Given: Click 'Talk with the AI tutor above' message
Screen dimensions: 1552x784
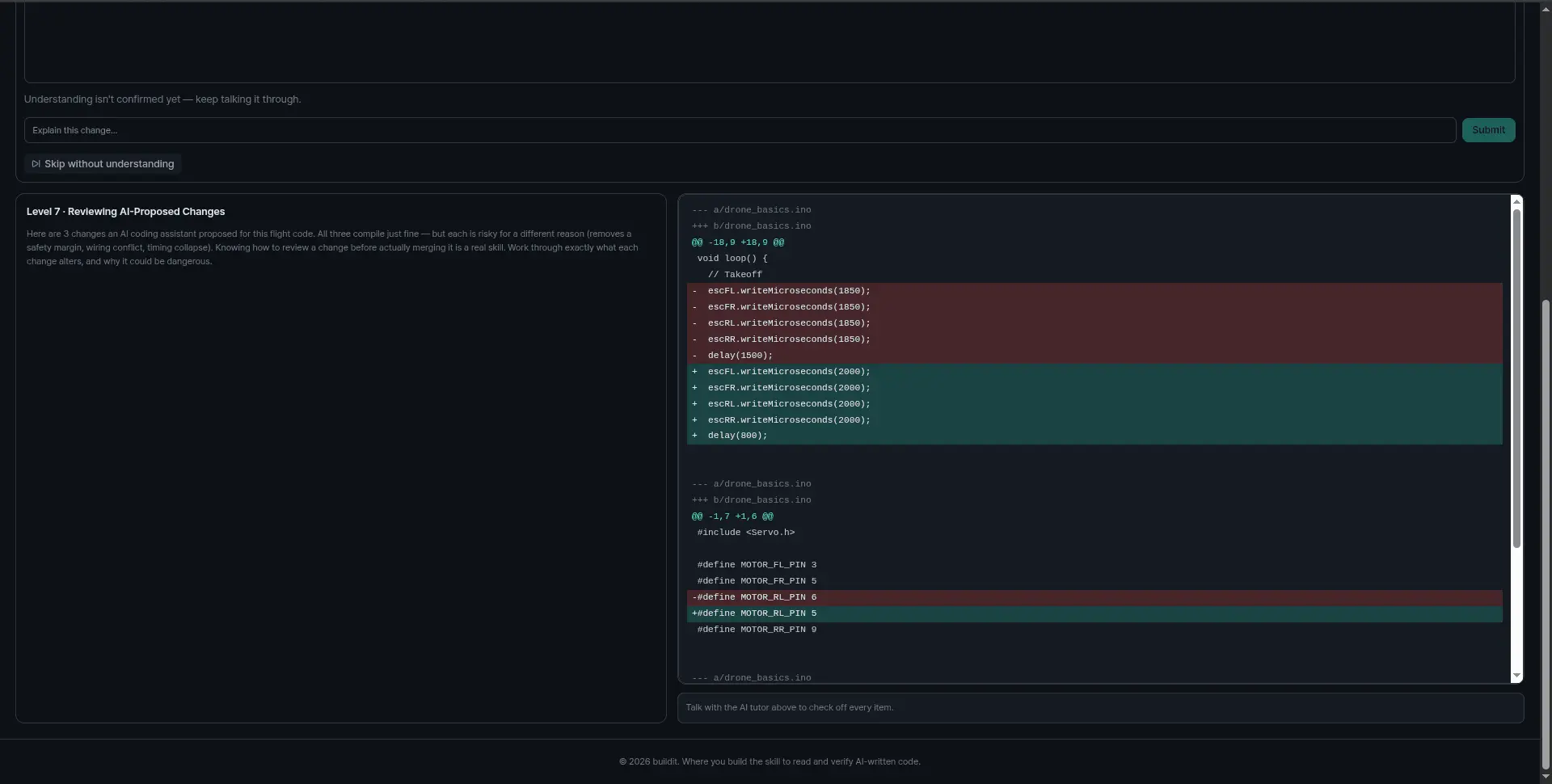Looking at the screenshot, I should pyautogui.click(x=790, y=708).
